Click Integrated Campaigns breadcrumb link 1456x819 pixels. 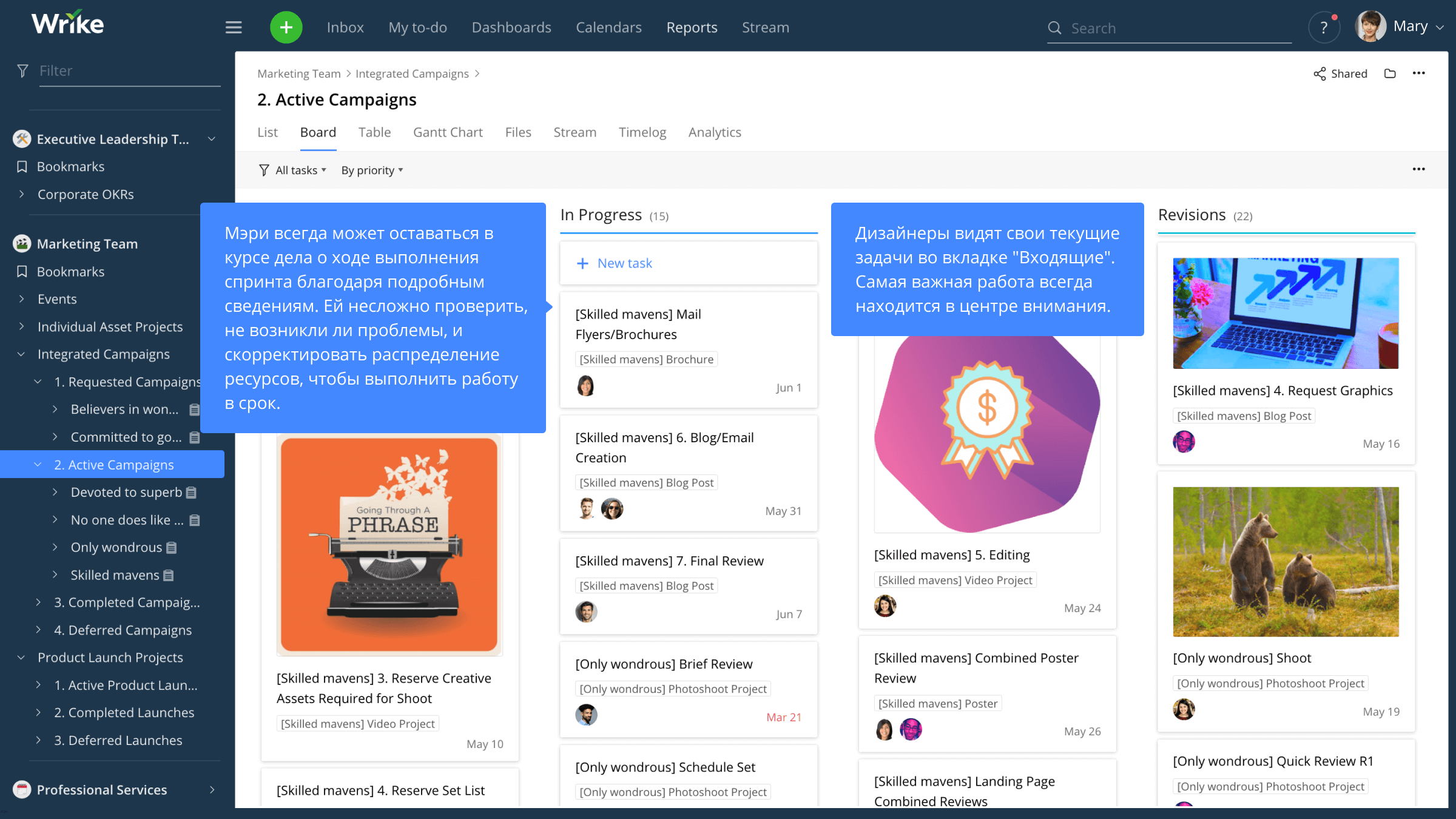[412, 73]
